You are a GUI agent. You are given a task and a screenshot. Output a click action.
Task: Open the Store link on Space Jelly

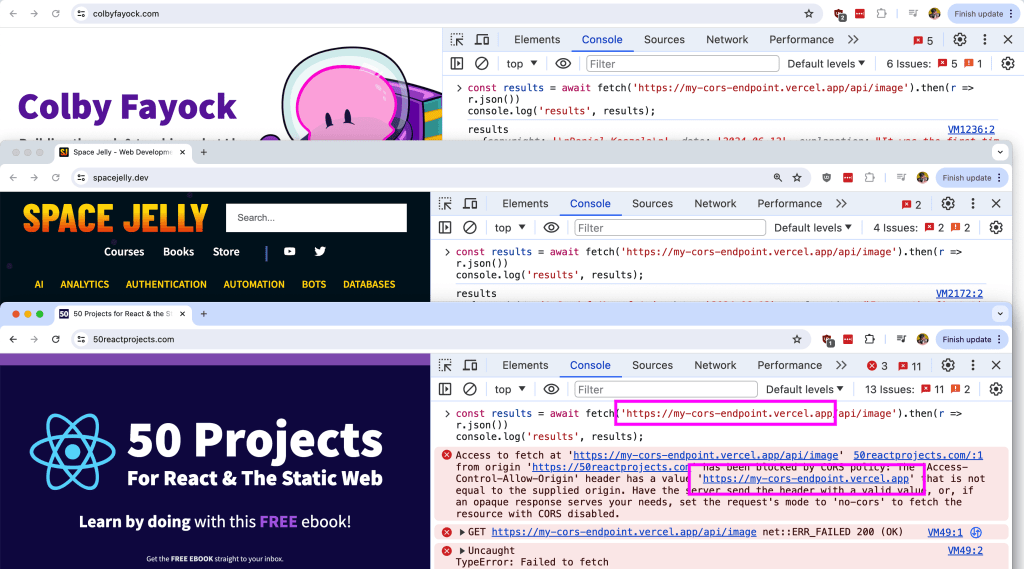click(x=226, y=252)
